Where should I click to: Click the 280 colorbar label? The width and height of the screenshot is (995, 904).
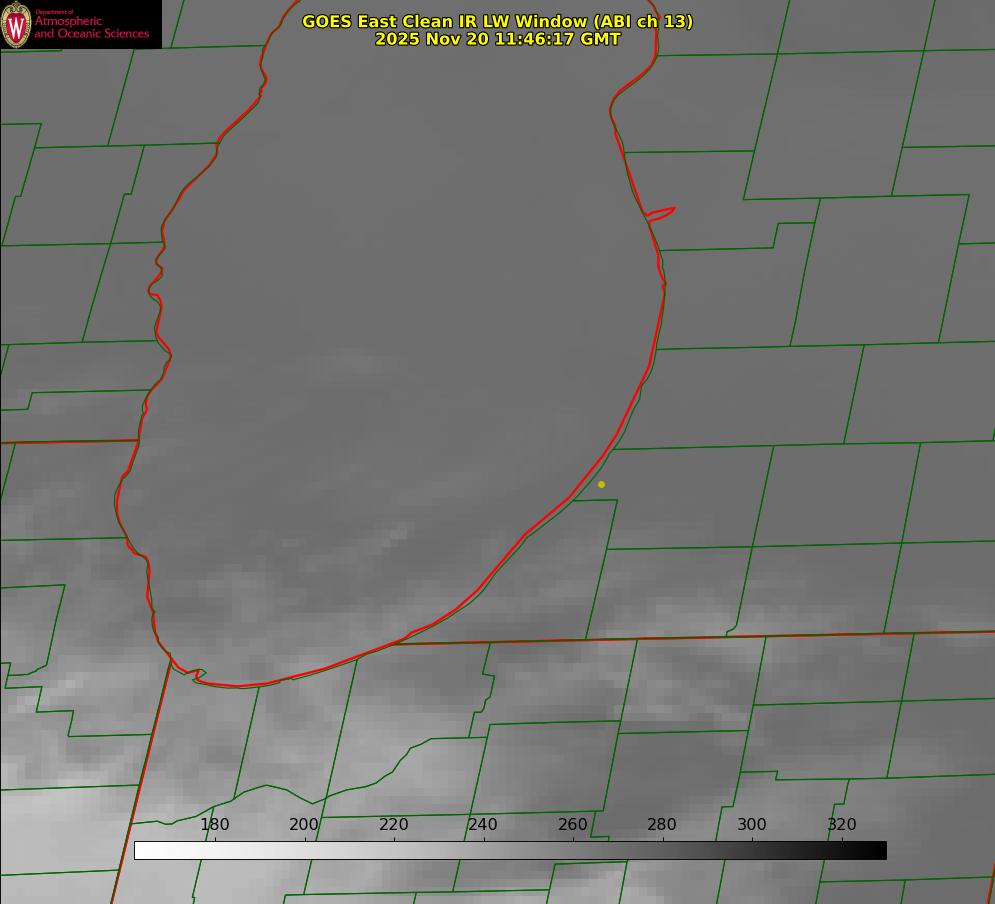[662, 824]
